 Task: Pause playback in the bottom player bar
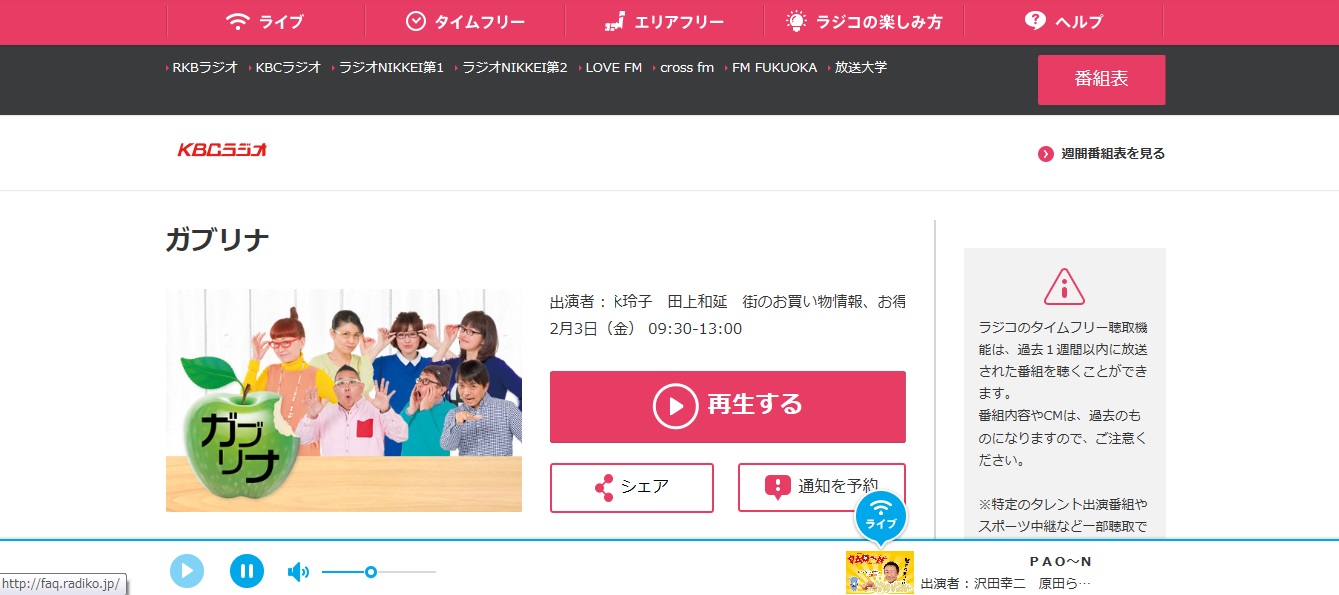coord(247,571)
